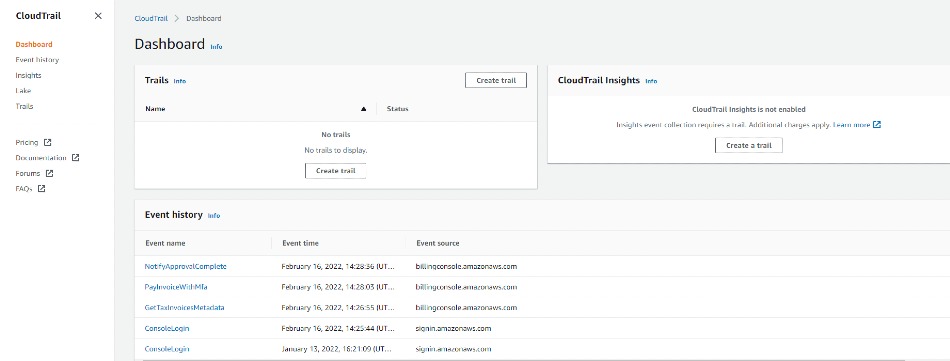Open the FAQs link
Image resolution: width=950 pixels, height=361 pixels.
tap(24, 189)
